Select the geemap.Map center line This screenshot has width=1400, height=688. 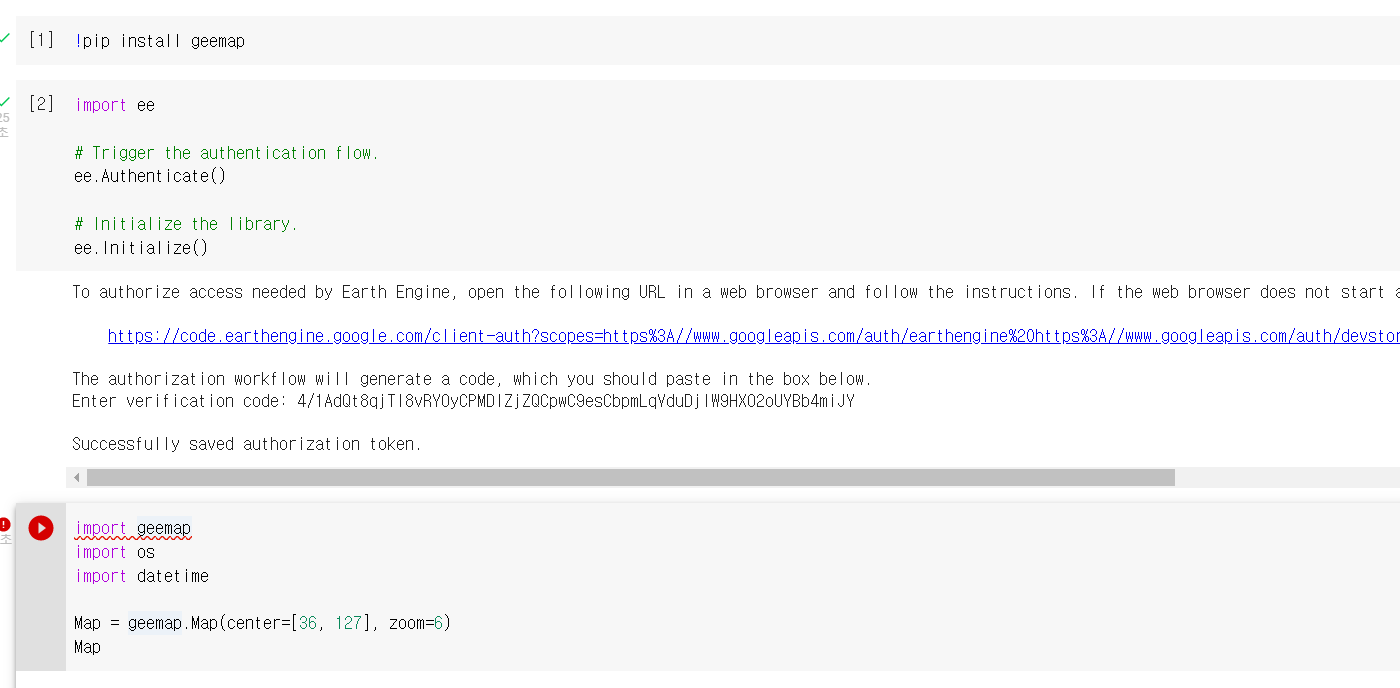pyautogui.click(x=260, y=622)
